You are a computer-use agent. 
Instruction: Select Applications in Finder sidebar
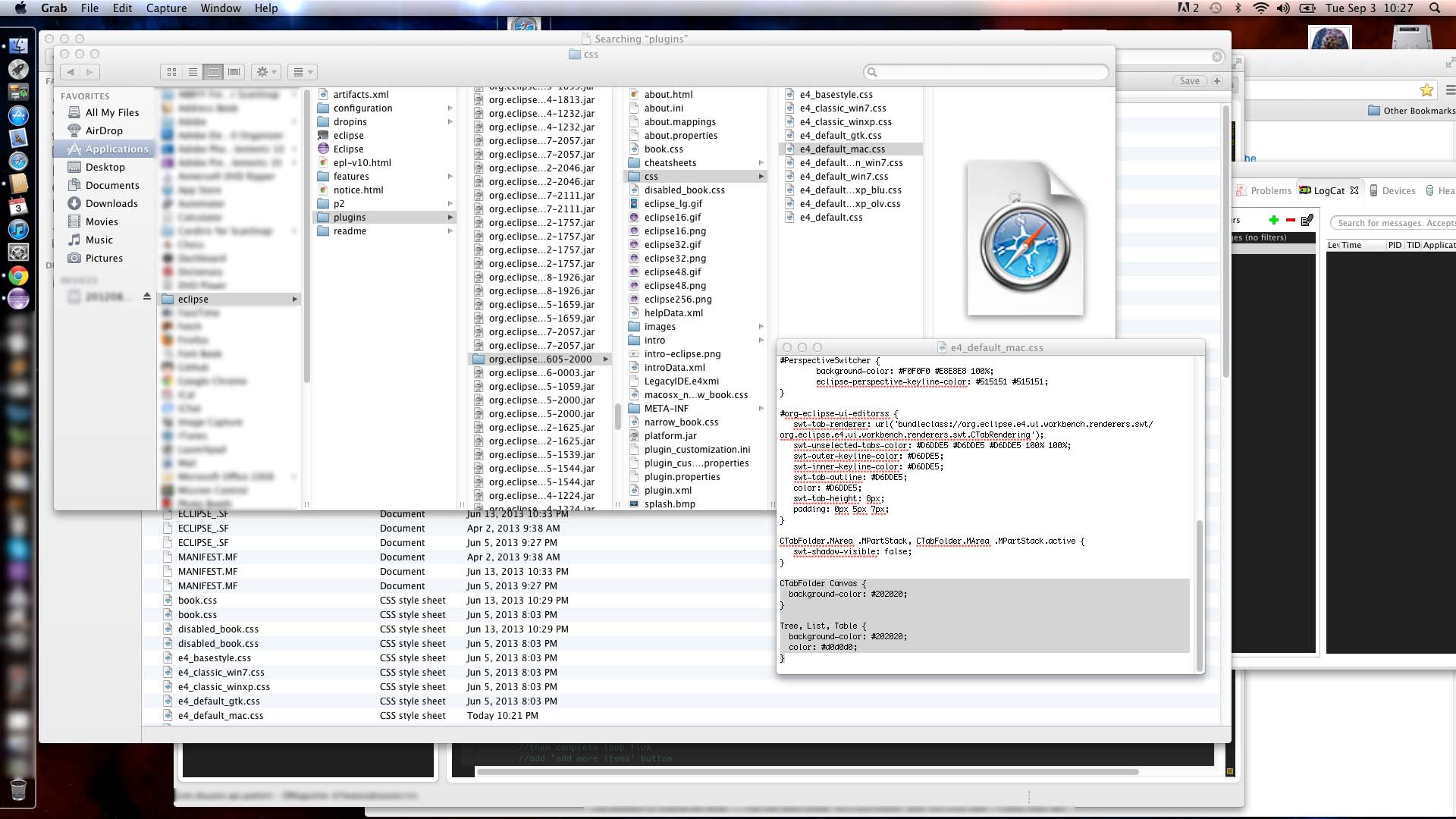[x=108, y=149]
